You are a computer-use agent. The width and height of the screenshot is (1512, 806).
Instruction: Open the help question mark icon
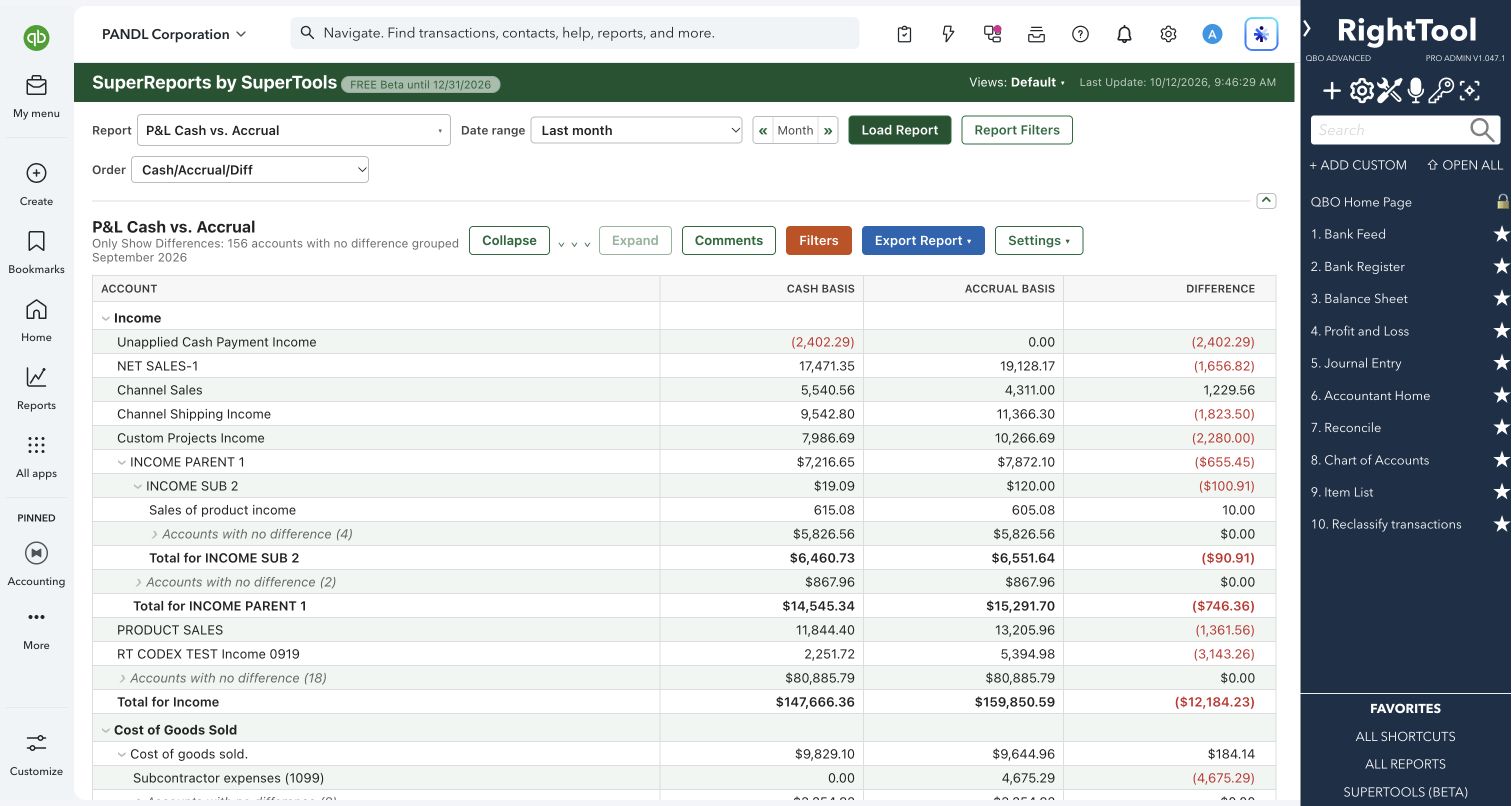pyautogui.click(x=1080, y=34)
